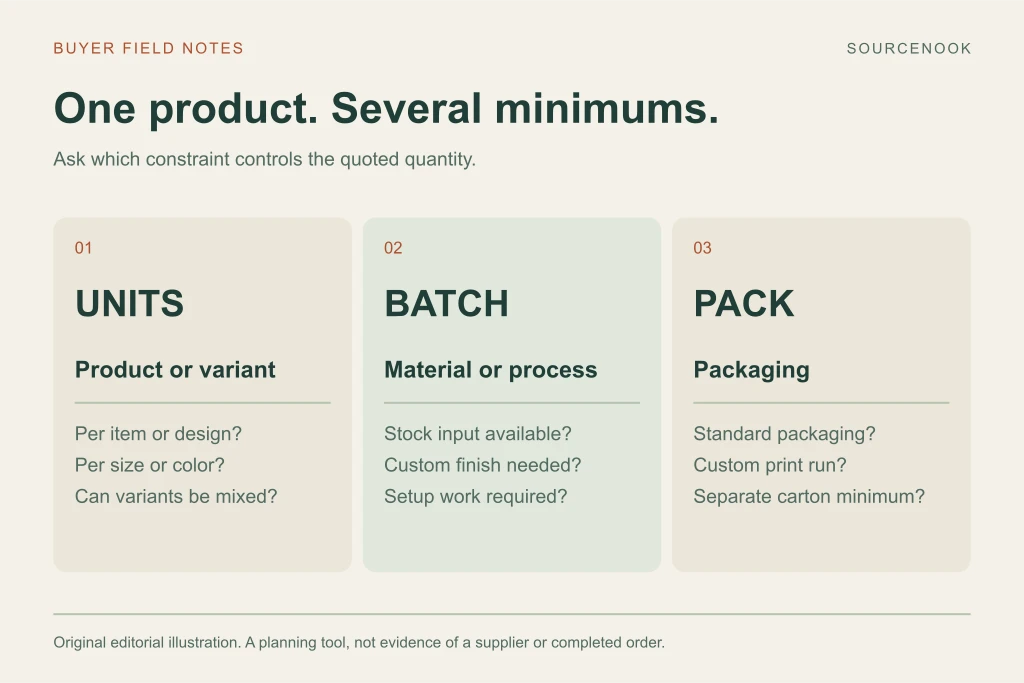Click the Material or process subheading
The height and width of the screenshot is (683, 1024).
pos(490,370)
